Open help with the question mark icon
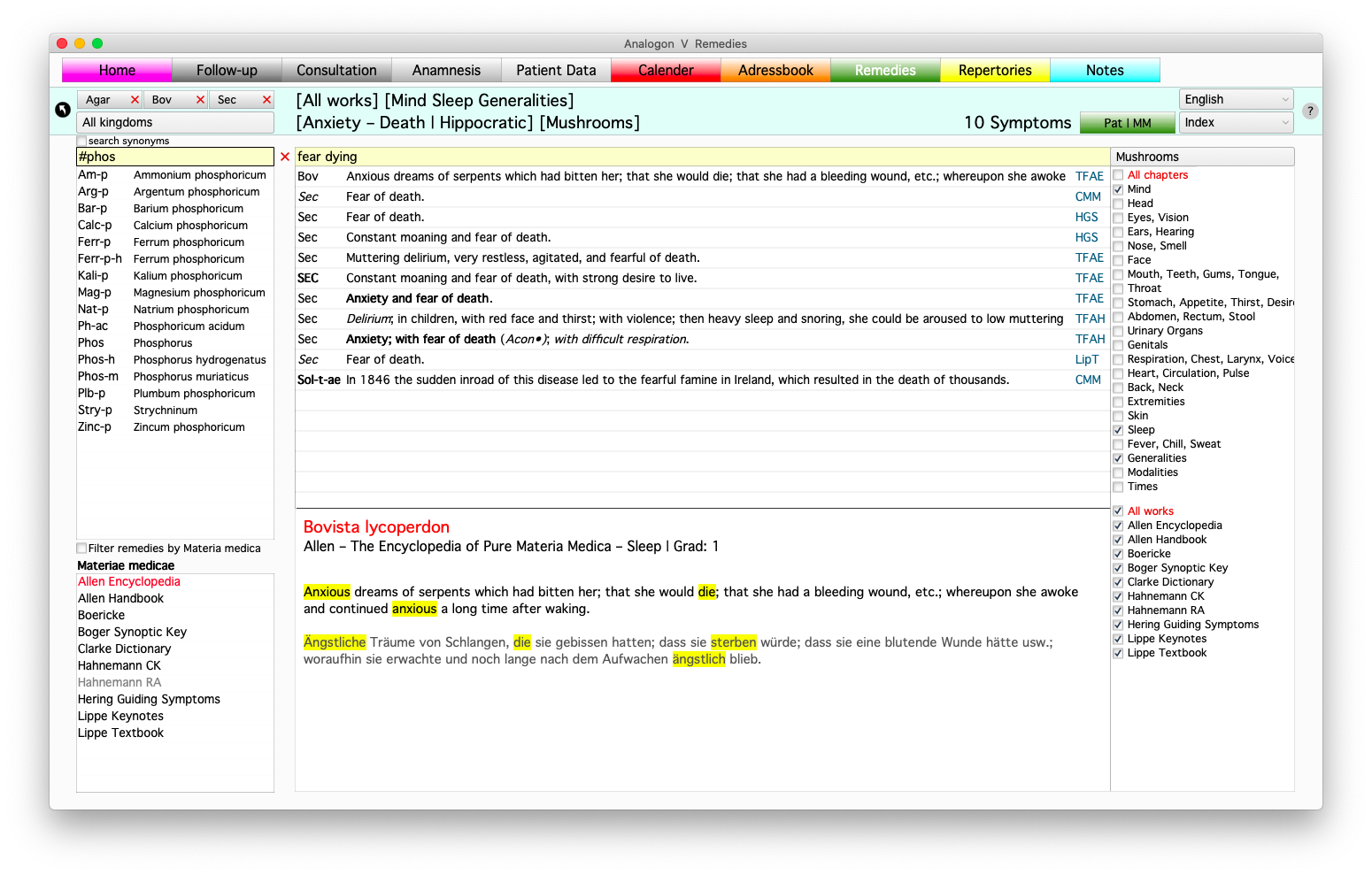The image size is (1372, 875). 1310,111
